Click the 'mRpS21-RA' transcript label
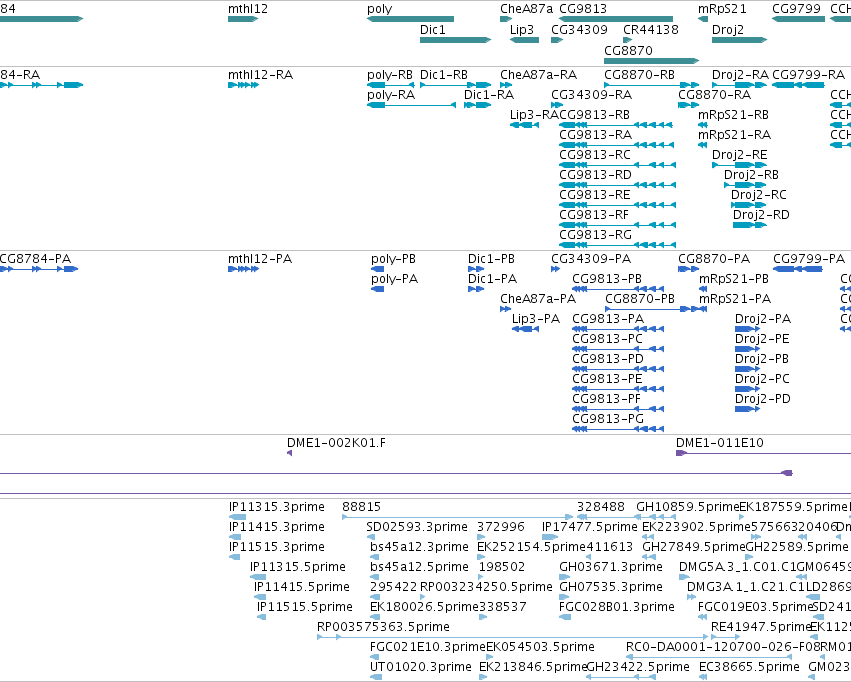Image resolution: width=851 pixels, height=682 pixels. pyautogui.click(x=734, y=135)
